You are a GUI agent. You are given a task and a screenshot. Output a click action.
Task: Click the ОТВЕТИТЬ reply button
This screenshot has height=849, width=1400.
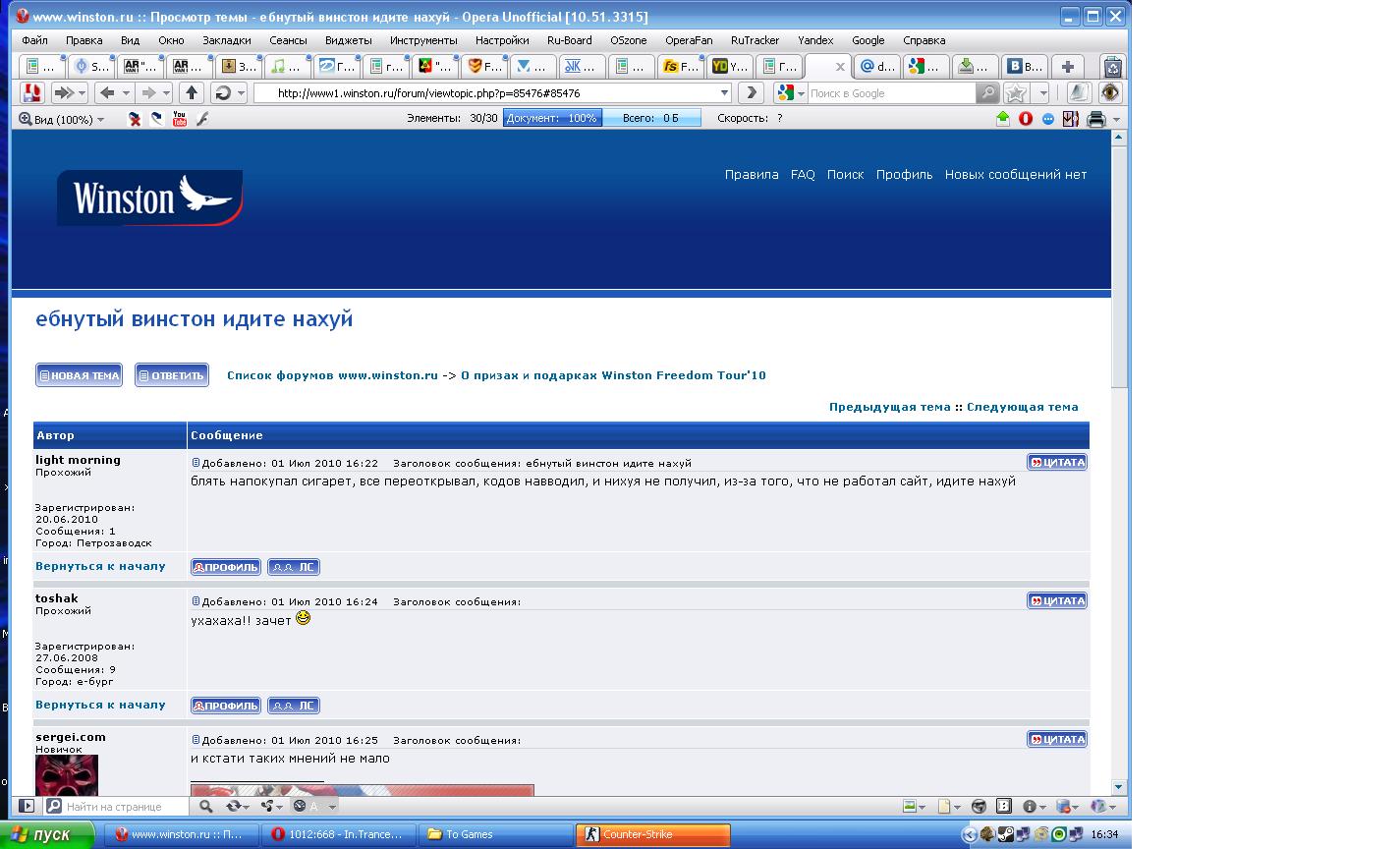[x=172, y=375]
